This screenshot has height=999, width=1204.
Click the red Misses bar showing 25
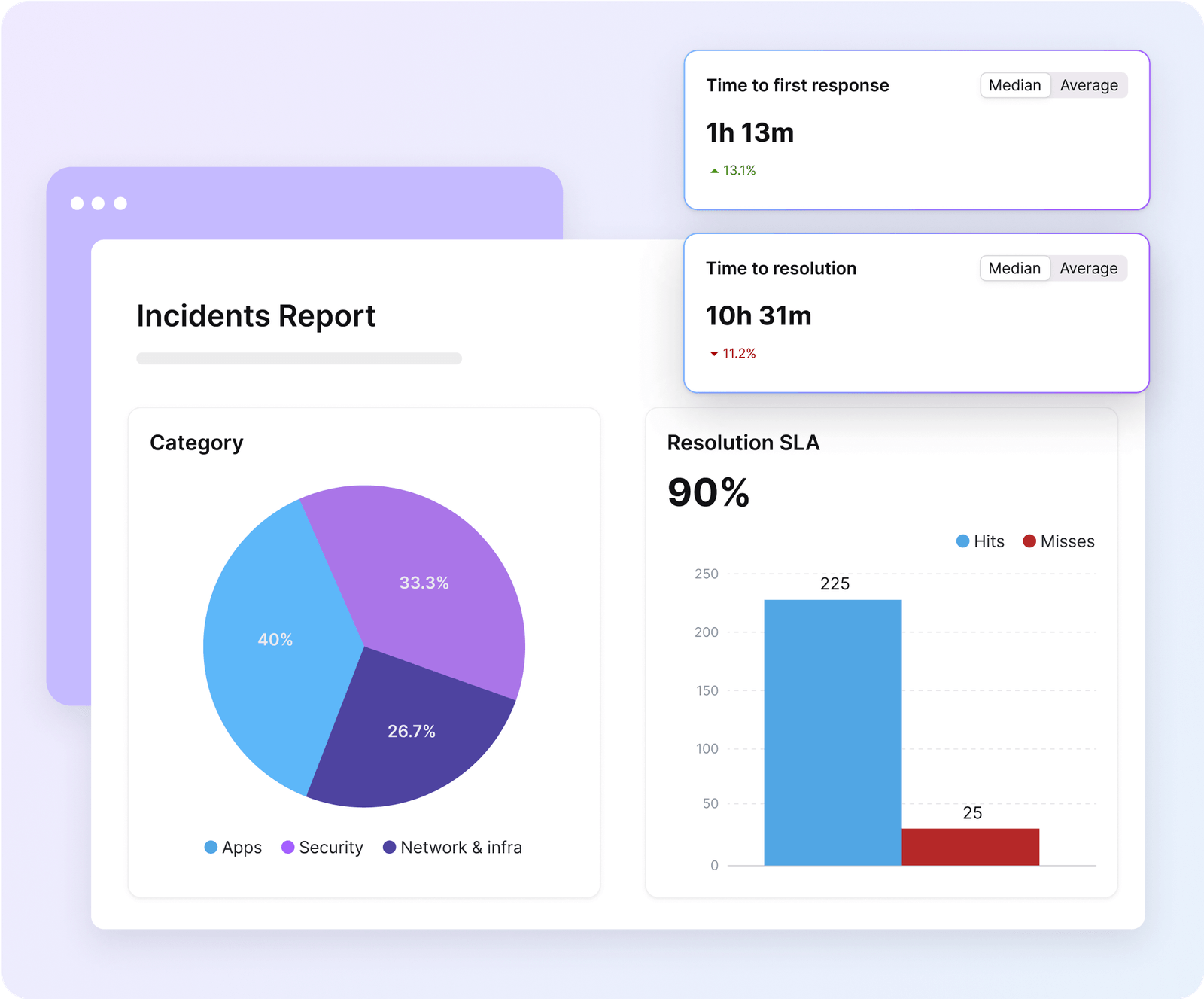coord(971,847)
